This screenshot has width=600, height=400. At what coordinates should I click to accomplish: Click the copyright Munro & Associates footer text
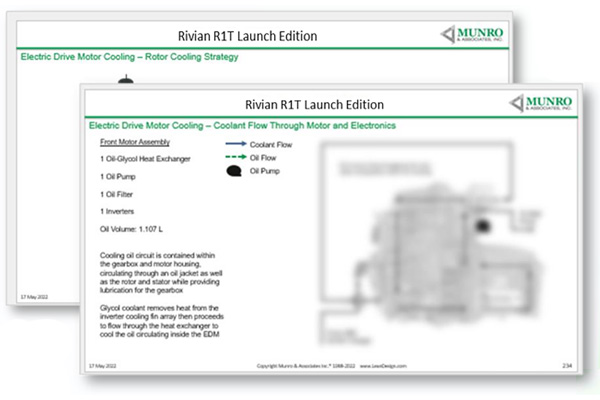(x=331, y=366)
